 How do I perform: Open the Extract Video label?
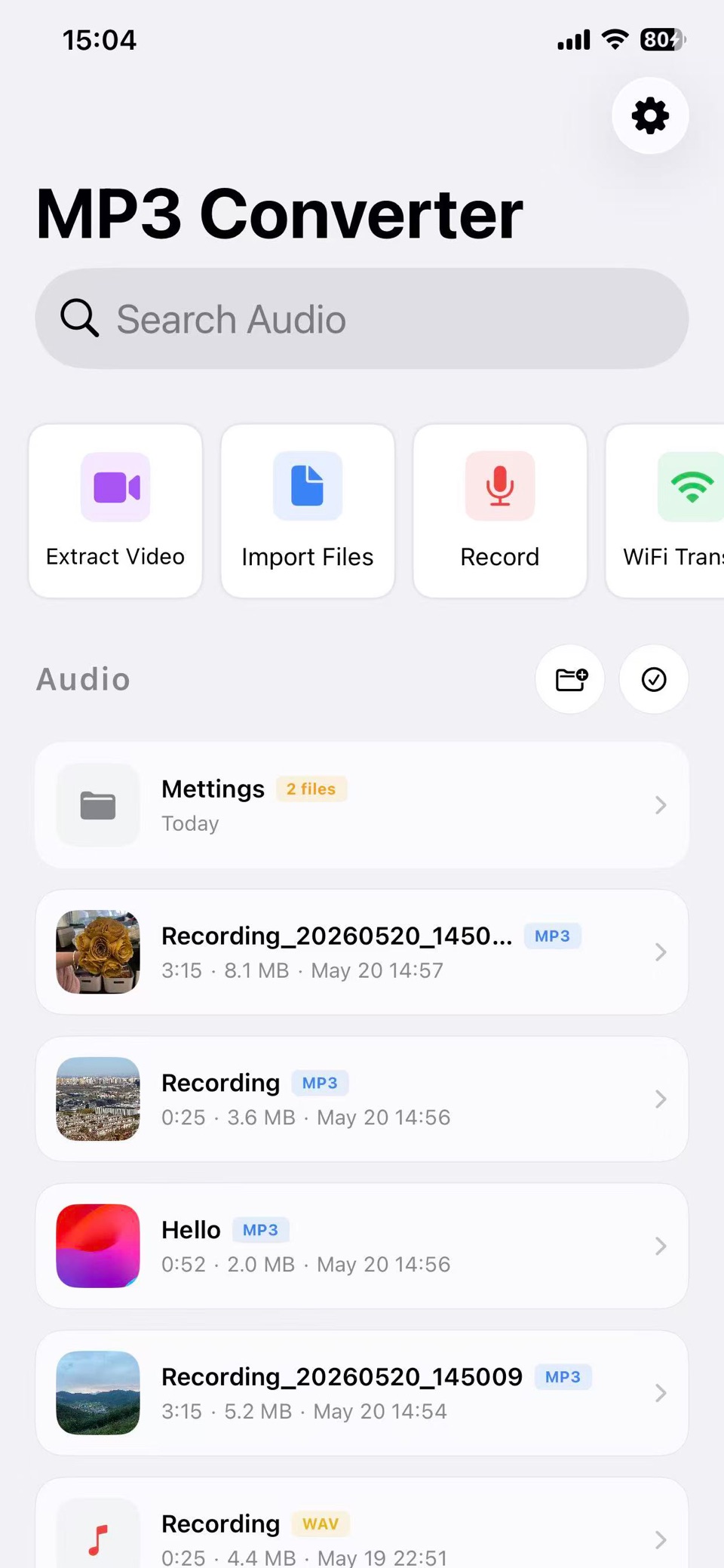pos(115,557)
